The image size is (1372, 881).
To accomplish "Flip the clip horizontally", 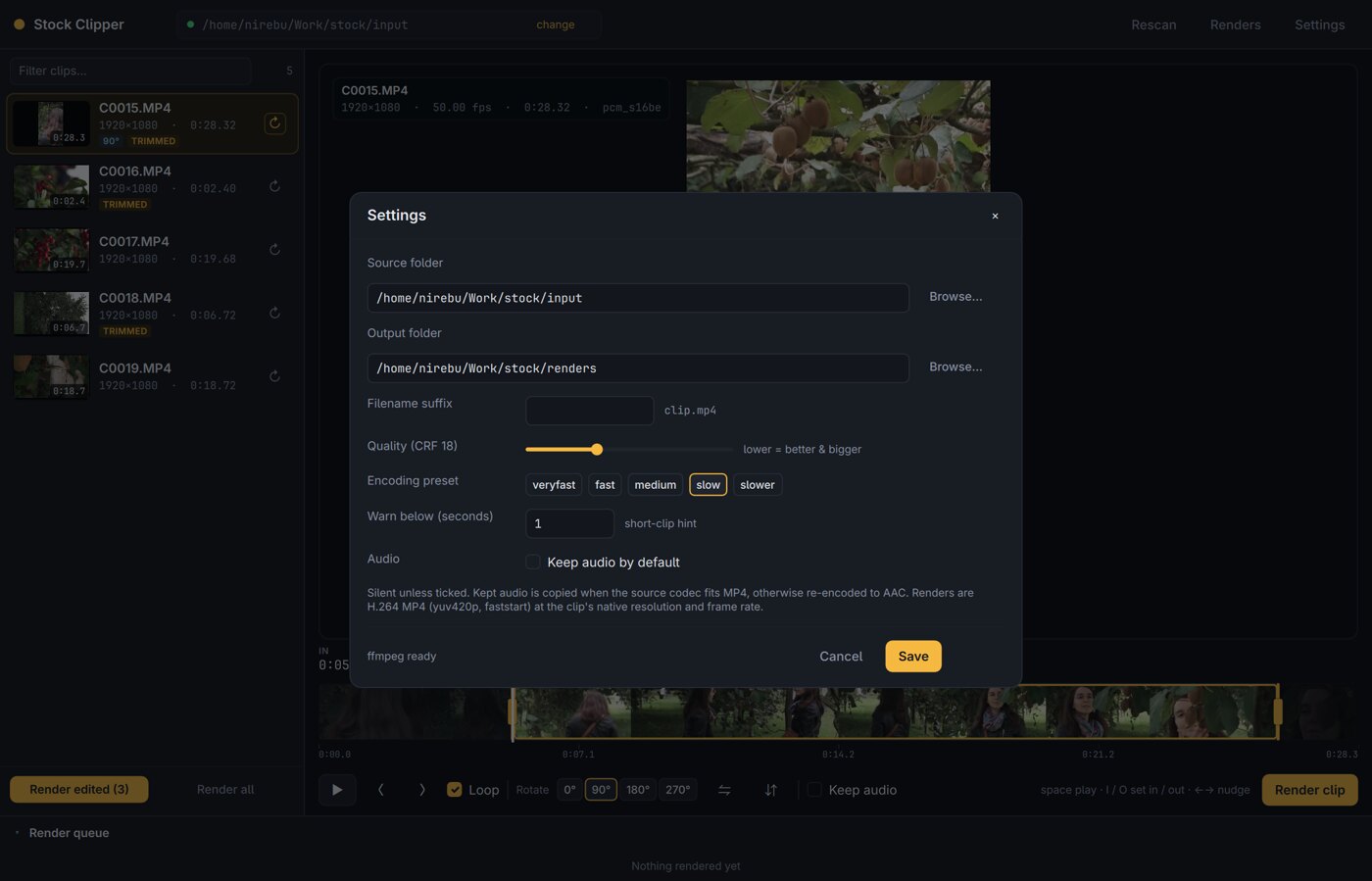I will tap(724, 790).
